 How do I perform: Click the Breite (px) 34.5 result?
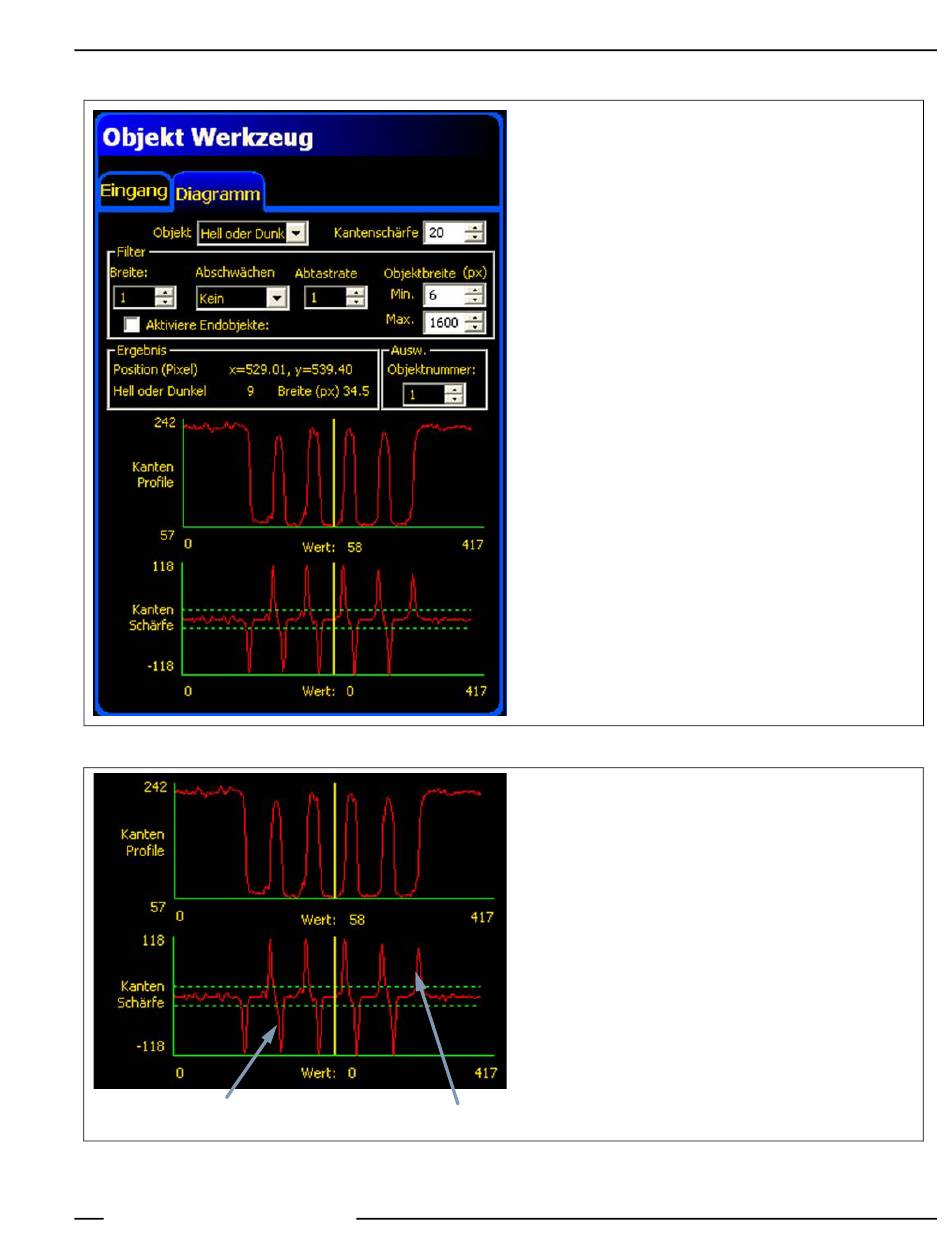pos(323,391)
